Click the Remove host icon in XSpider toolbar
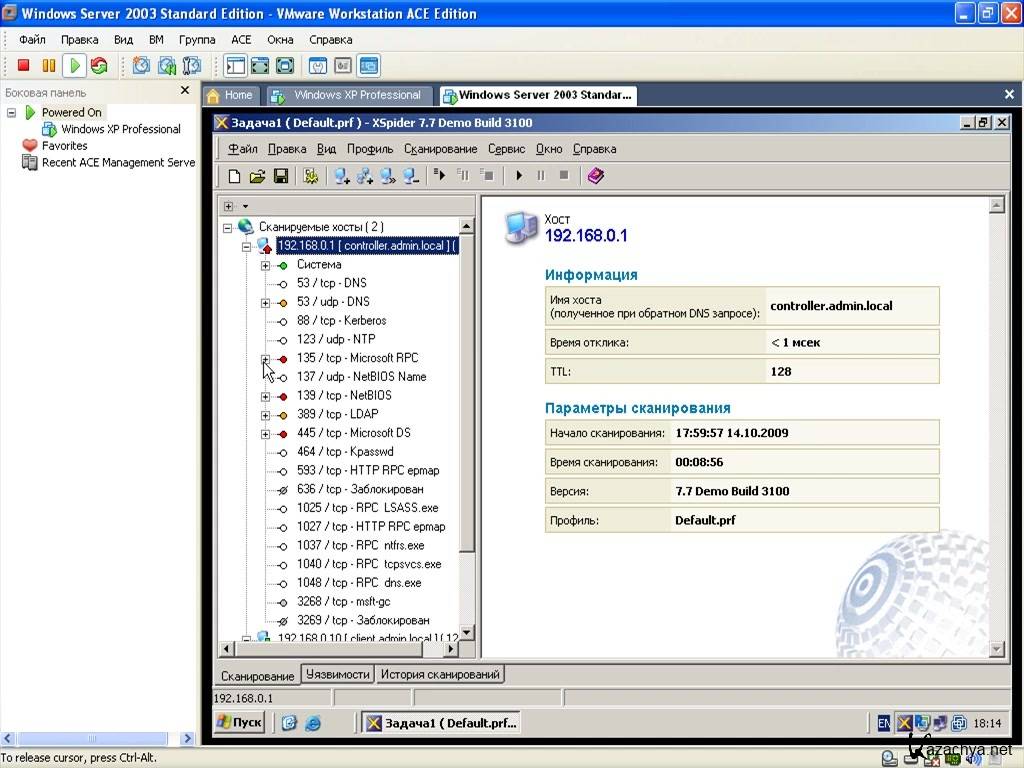 [411, 176]
